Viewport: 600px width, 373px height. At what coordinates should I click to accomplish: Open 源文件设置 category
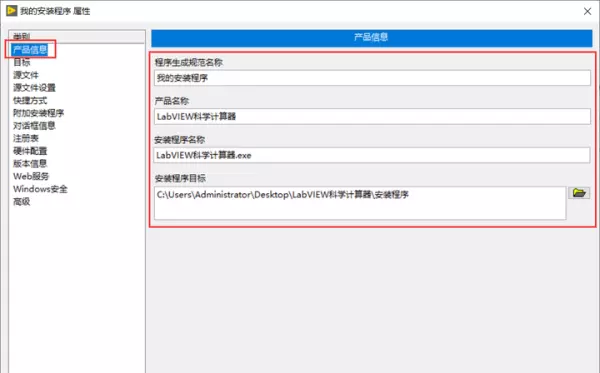click(x=34, y=88)
